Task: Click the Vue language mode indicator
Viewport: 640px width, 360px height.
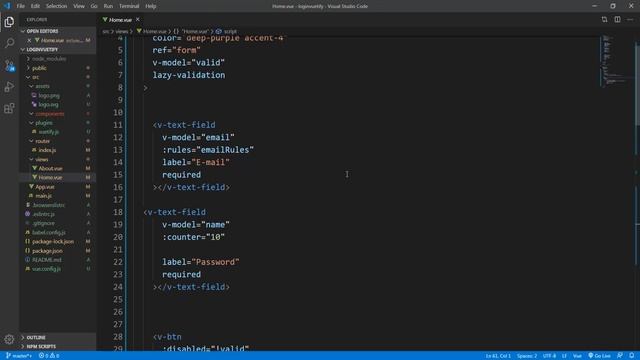Action: [577, 356]
